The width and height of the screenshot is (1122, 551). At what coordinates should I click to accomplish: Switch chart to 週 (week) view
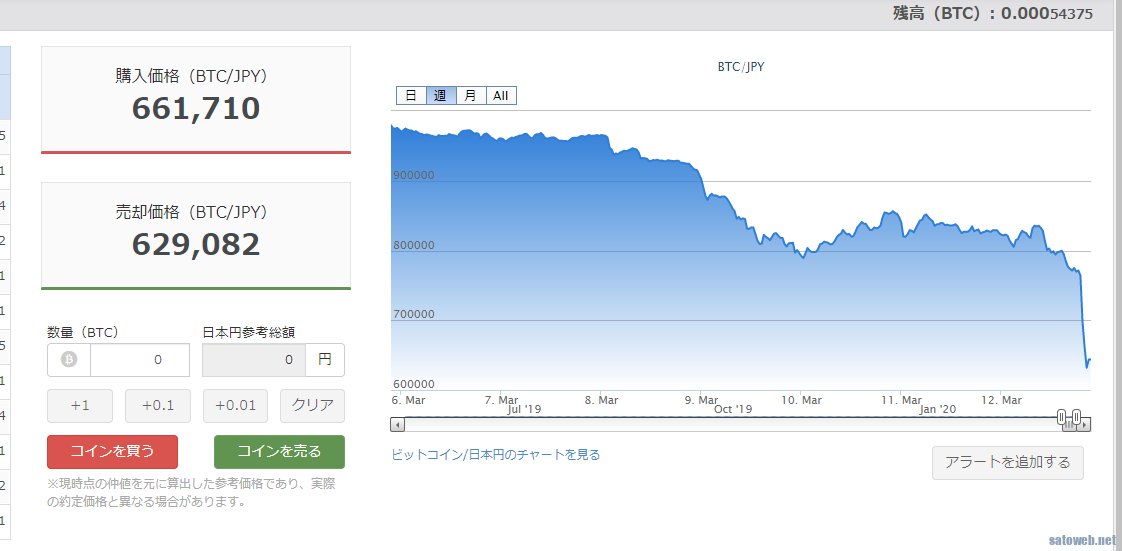[441, 96]
